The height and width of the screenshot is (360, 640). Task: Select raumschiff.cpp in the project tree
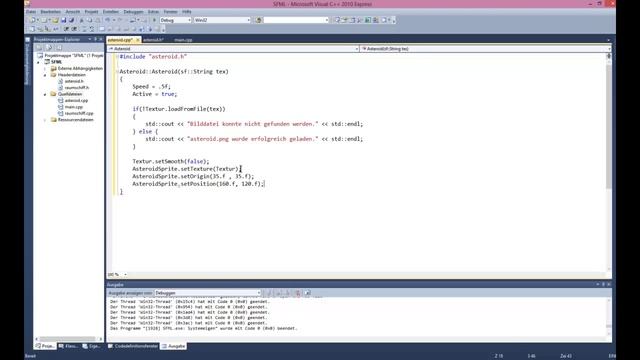pos(79,113)
